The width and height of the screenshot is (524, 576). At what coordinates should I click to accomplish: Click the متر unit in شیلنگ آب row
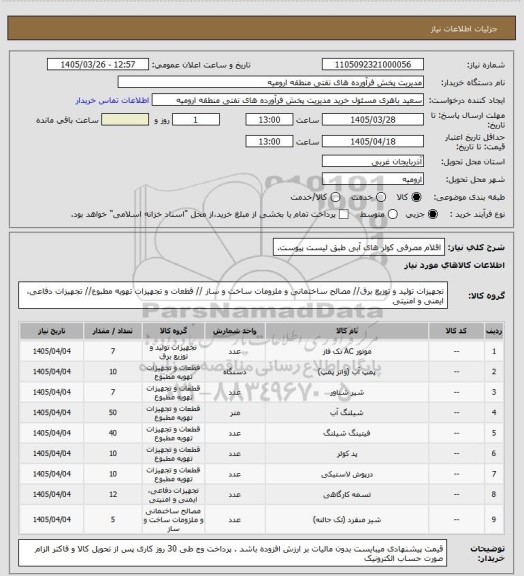235,413
